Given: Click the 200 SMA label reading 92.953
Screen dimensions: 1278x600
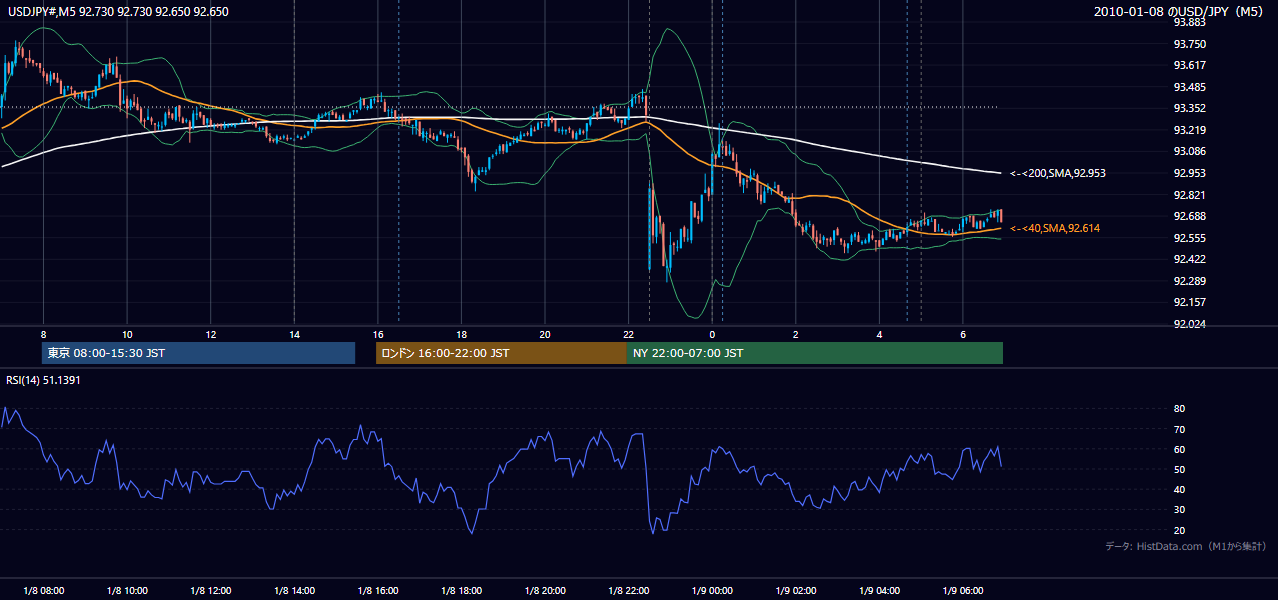Looking at the screenshot, I should (1057, 173).
